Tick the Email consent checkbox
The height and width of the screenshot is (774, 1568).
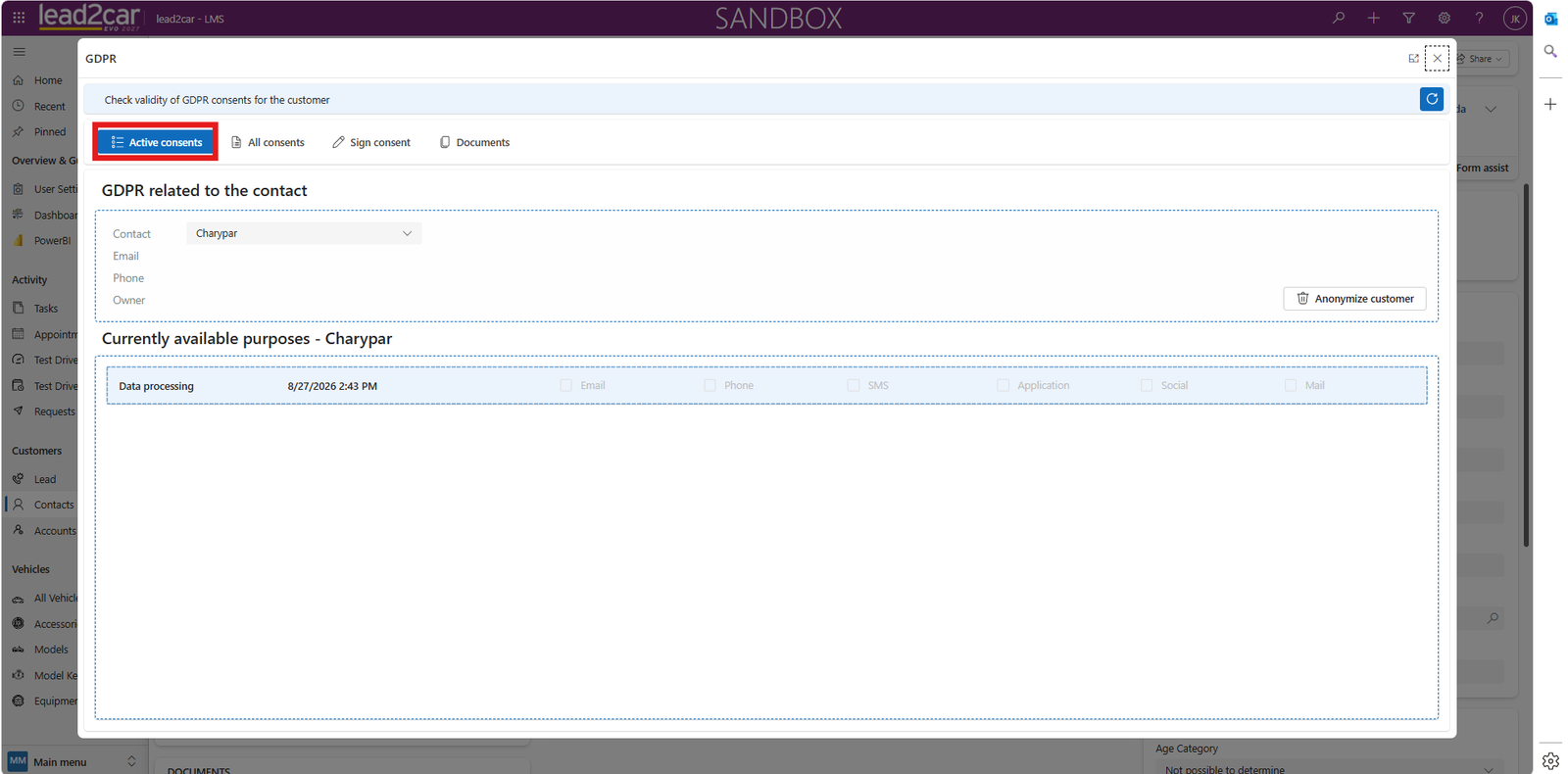565,385
